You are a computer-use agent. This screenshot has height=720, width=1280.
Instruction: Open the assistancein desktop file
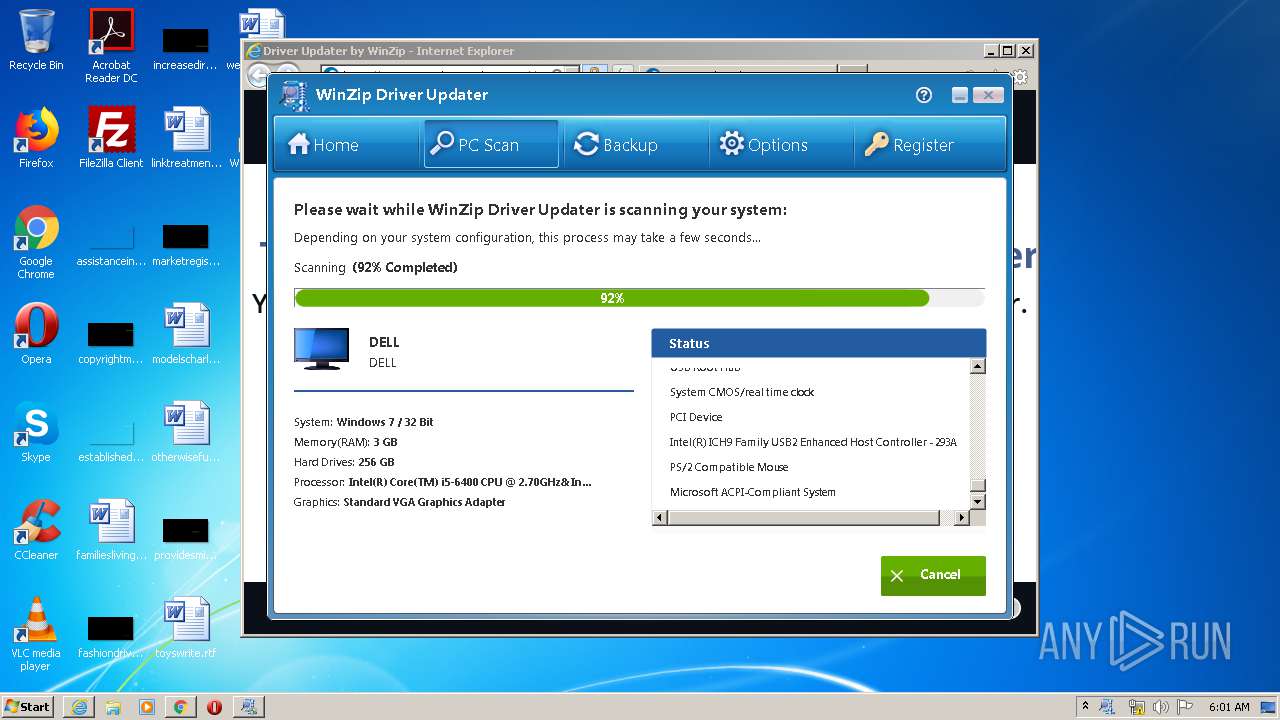pyautogui.click(x=111, y=243)
